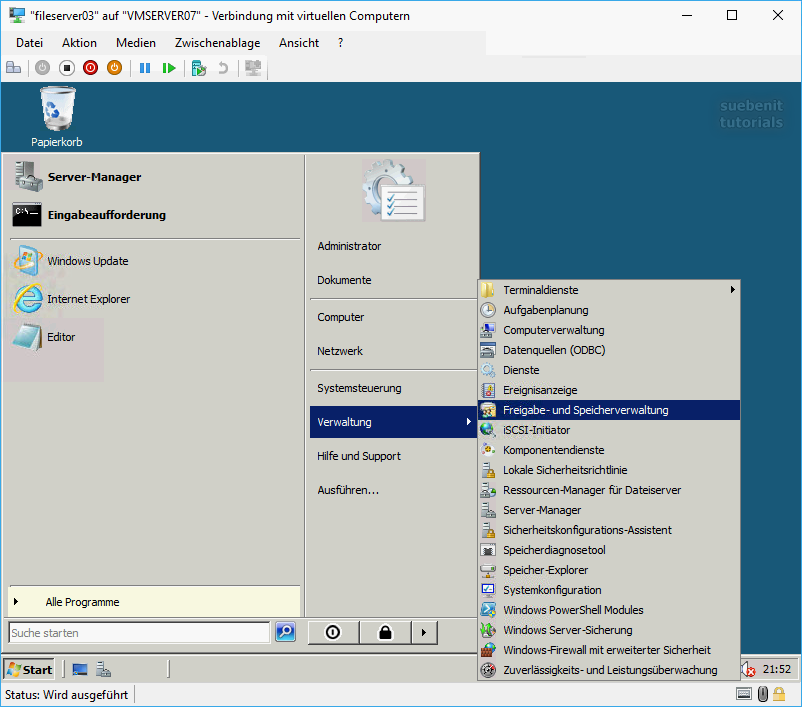Open the Aktion menu

click(79, 43)
